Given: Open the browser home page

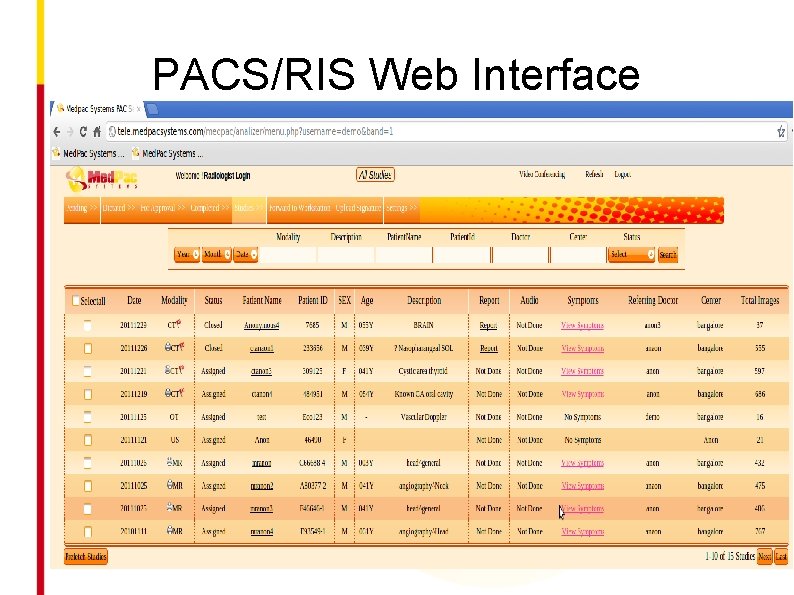Looking at the screenshot, I should [x=97, y=132].
